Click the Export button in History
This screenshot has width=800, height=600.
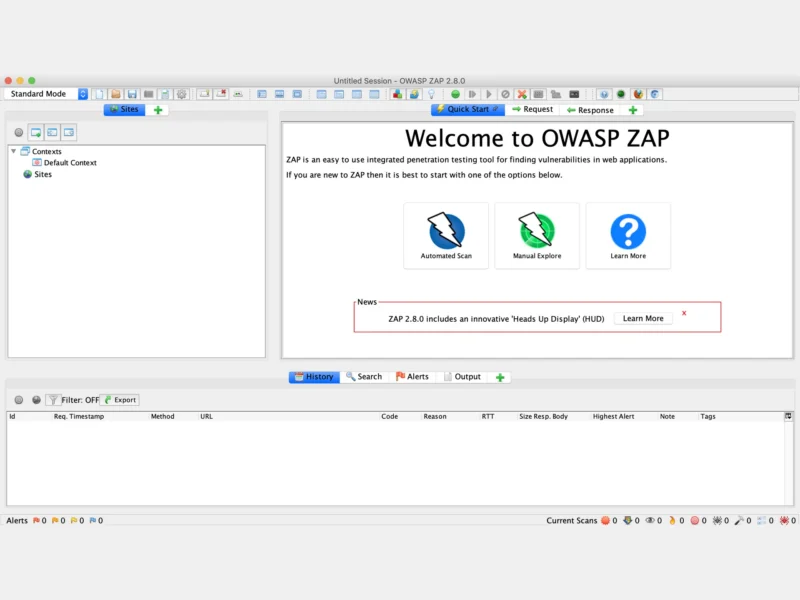pyautogui.click(x=120, y=400)
